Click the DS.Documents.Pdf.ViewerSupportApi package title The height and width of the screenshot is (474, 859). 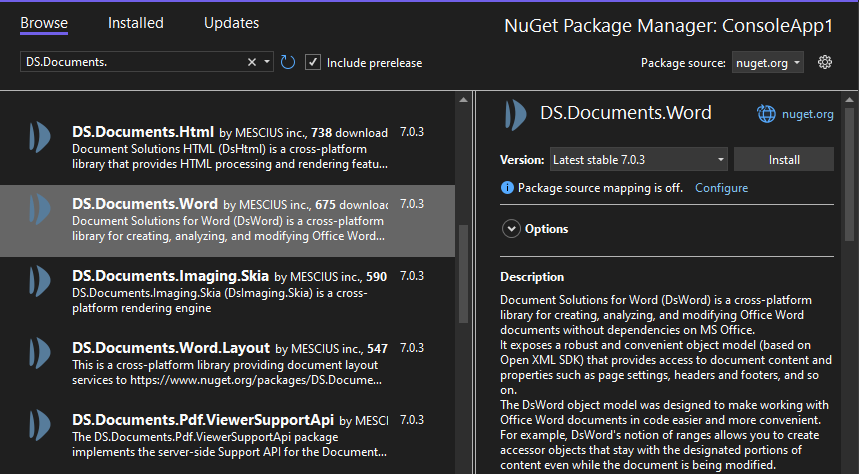(203, 420)
